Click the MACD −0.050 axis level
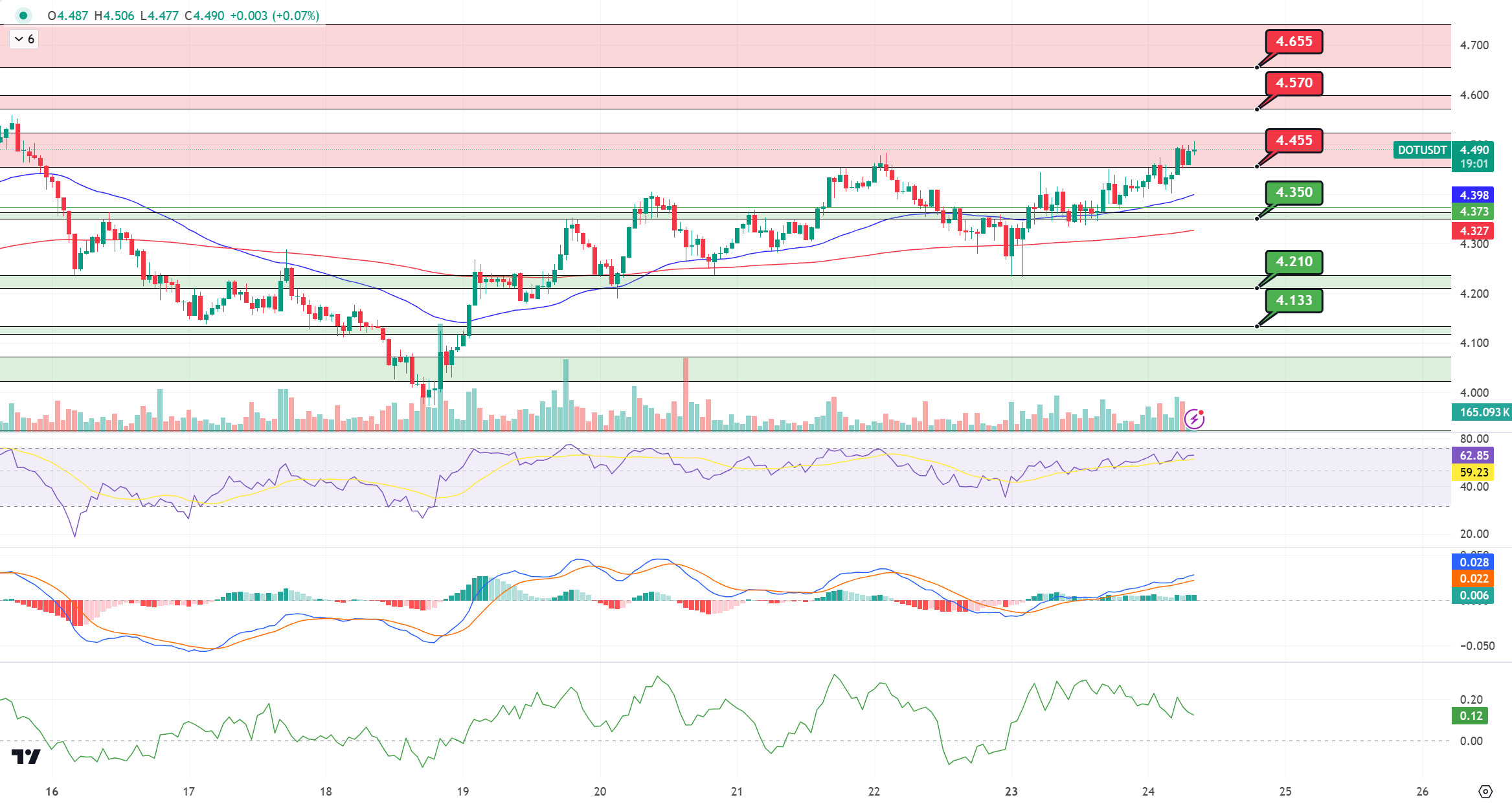The height and width of the screenshot is (804, 1512). tap(1476, 646)
